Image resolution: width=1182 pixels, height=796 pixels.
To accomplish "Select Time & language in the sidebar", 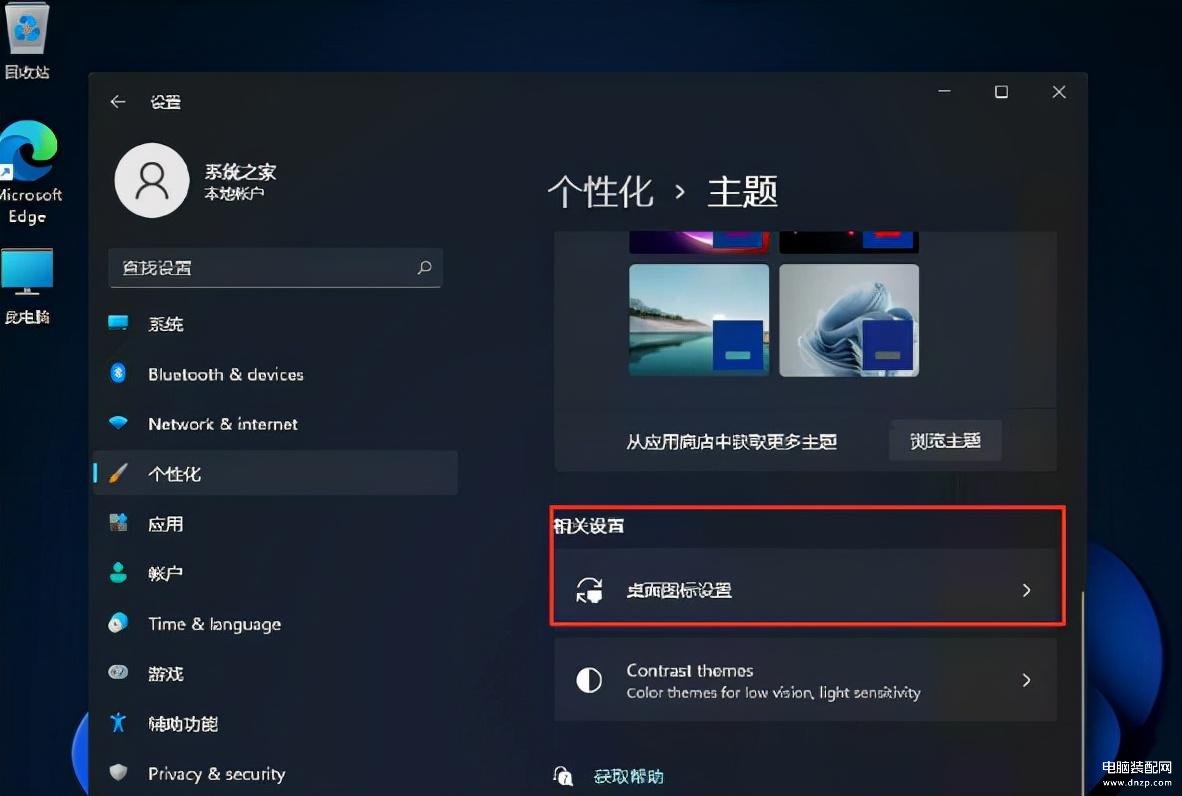I will pyautogui.click(x=275, y=624).
